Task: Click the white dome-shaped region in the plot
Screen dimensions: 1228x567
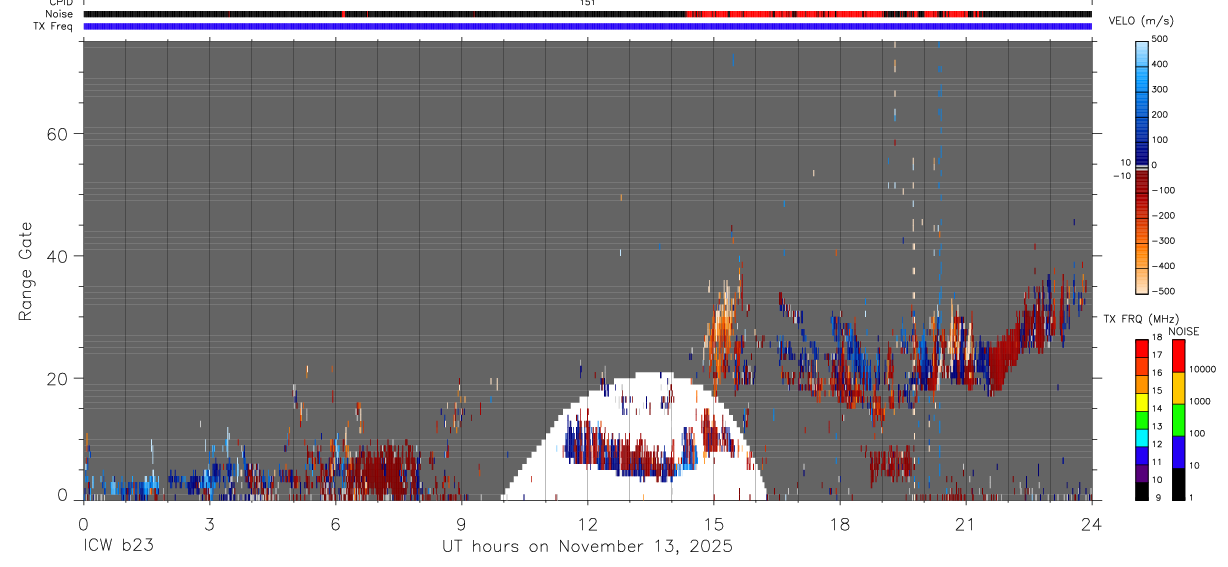Action: (x=633, y=436)
